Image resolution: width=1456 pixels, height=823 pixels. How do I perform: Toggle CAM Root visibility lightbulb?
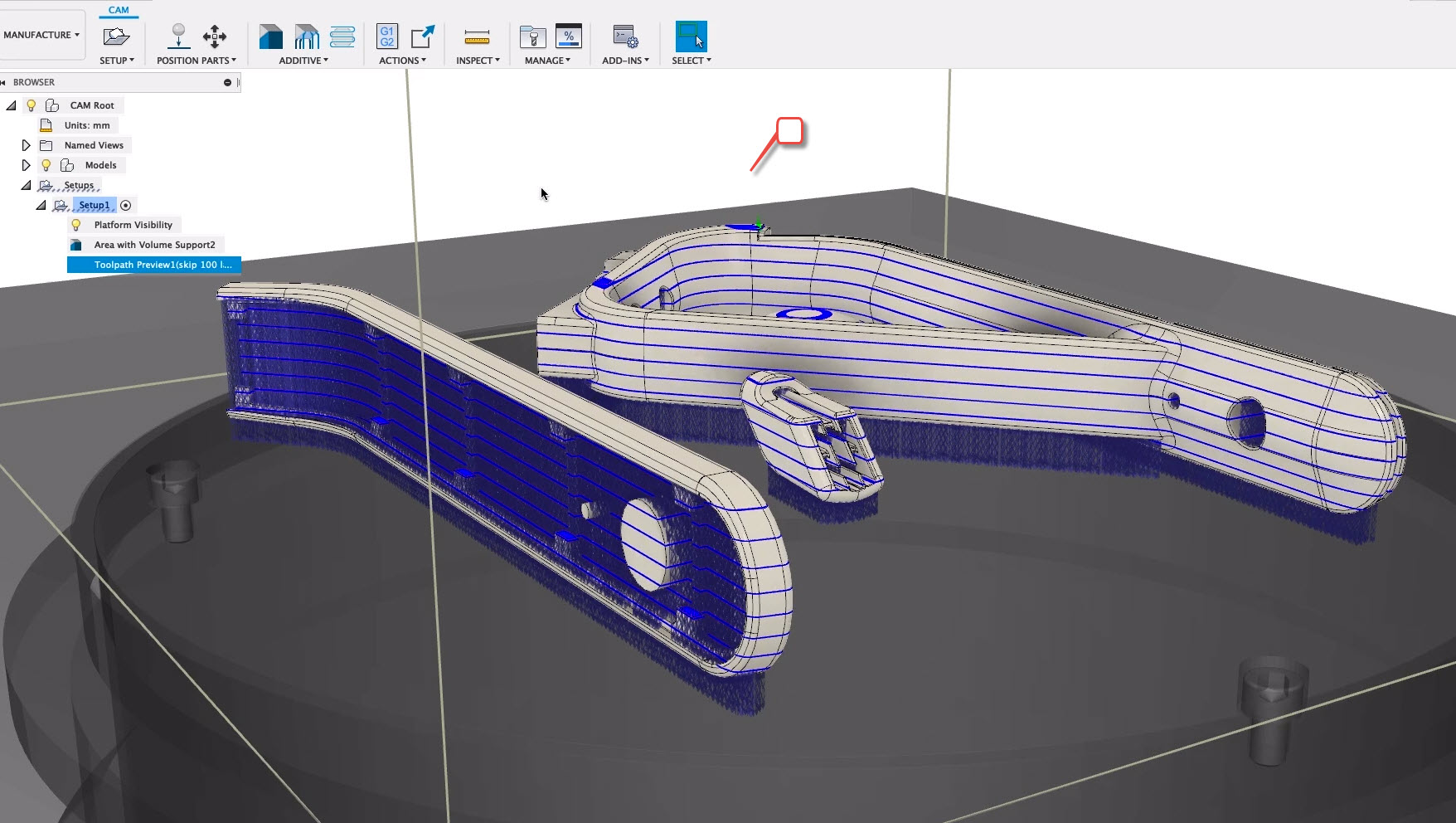click(32, 105)
